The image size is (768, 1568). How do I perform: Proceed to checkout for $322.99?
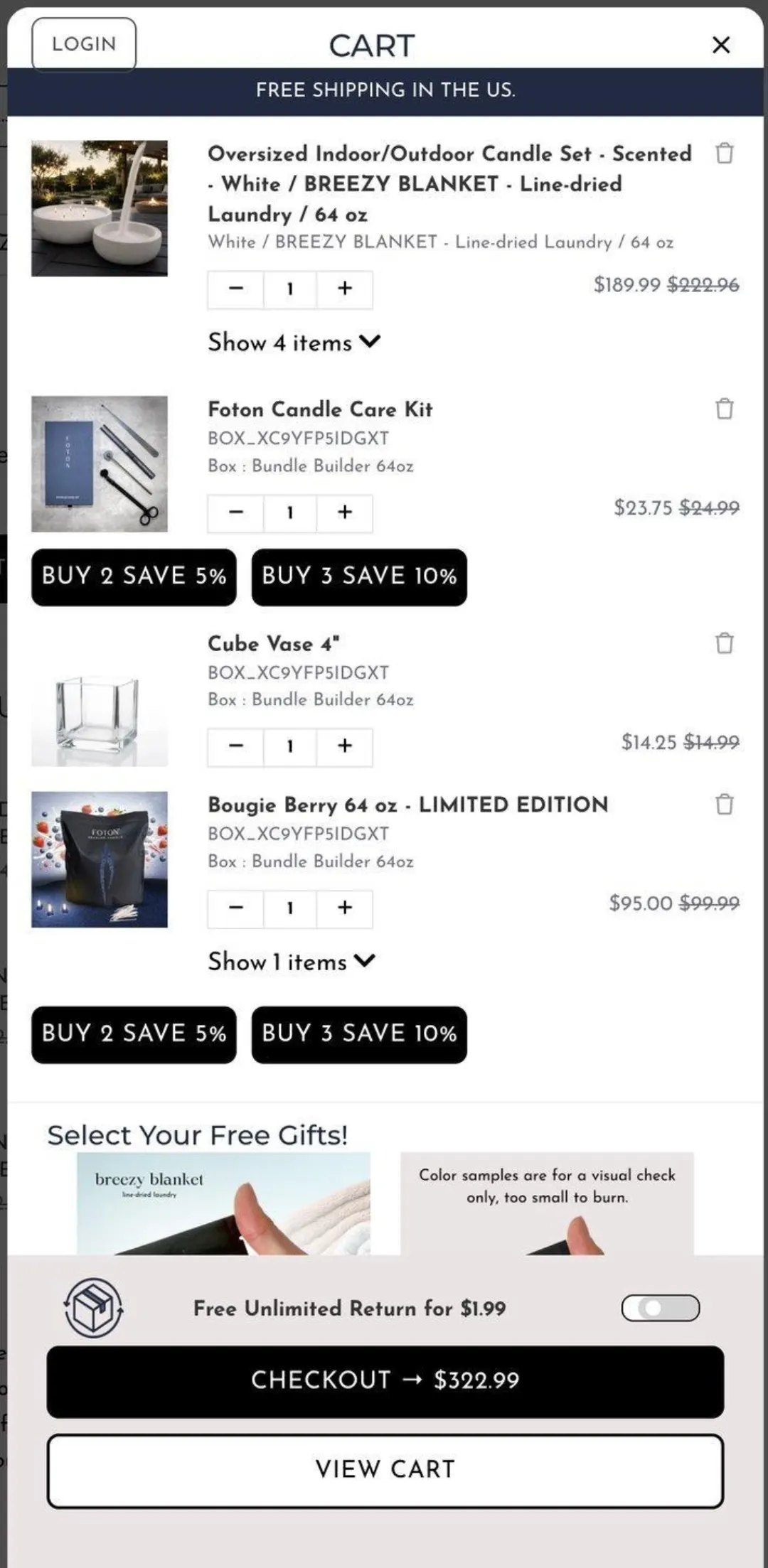(385, 1380)
